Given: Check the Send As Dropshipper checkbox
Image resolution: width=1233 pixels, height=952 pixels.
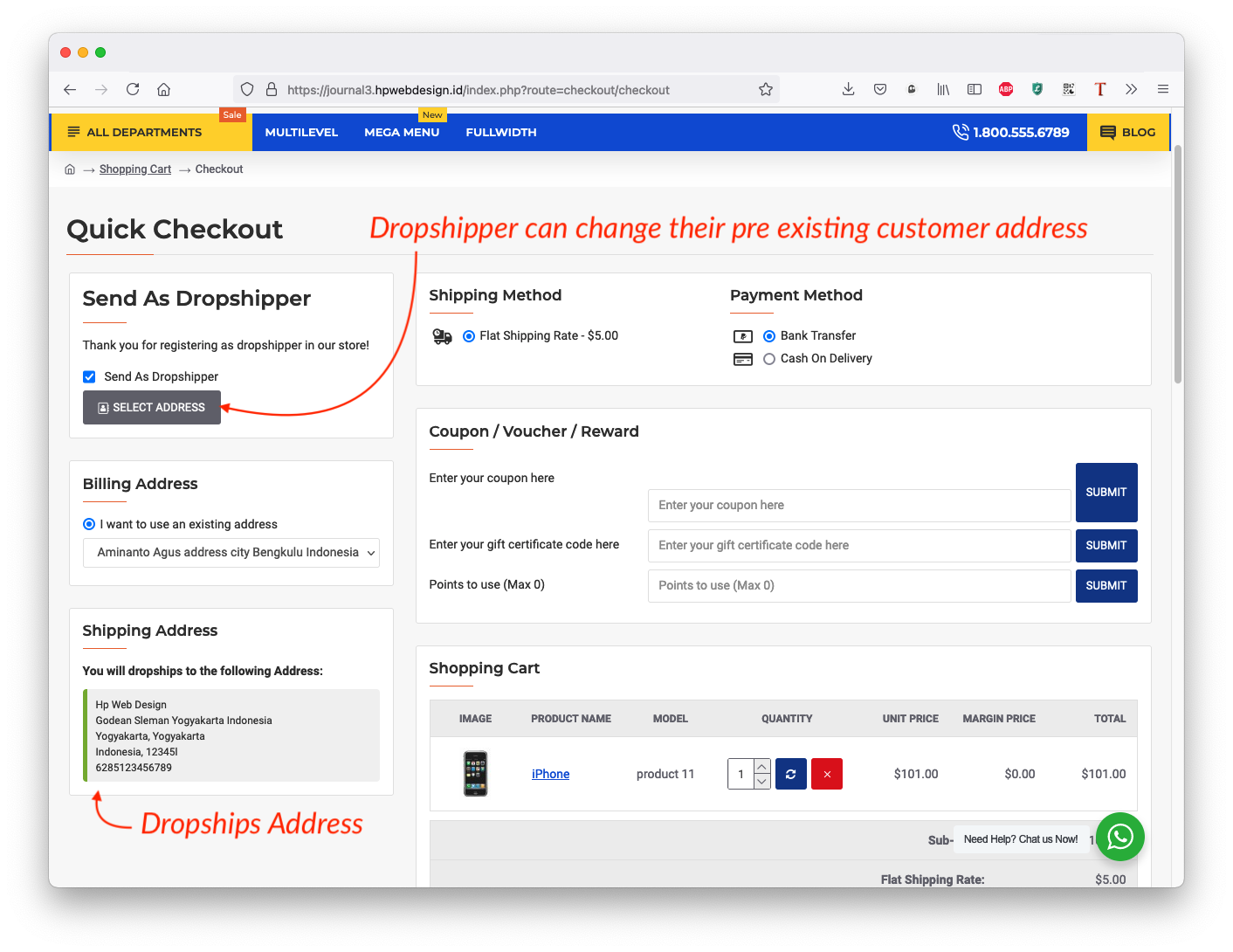Looking at the screenshot, I should click(89, 376).
